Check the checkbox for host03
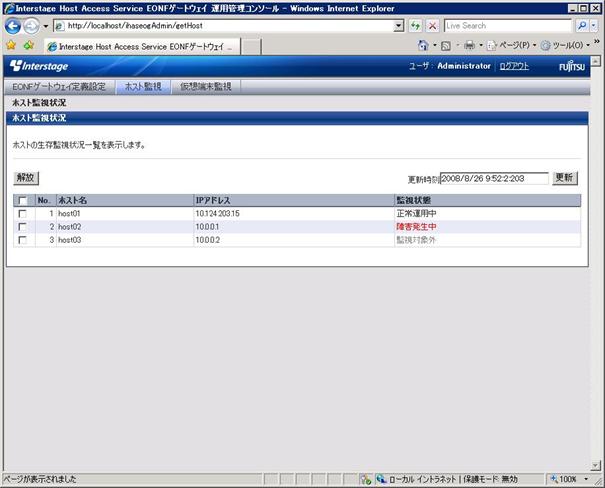Screen dimensions: 605x488 pyautogui.click(x=22, y=240)
